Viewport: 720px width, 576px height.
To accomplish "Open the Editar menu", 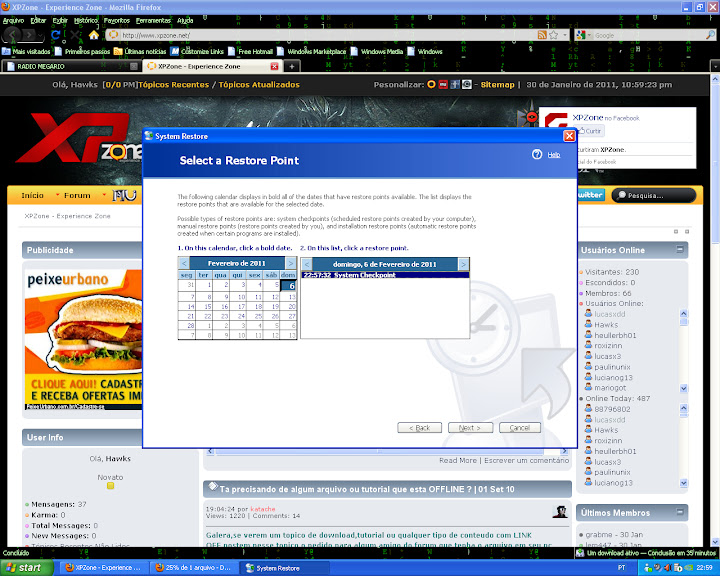I will [x=38, y=20].
